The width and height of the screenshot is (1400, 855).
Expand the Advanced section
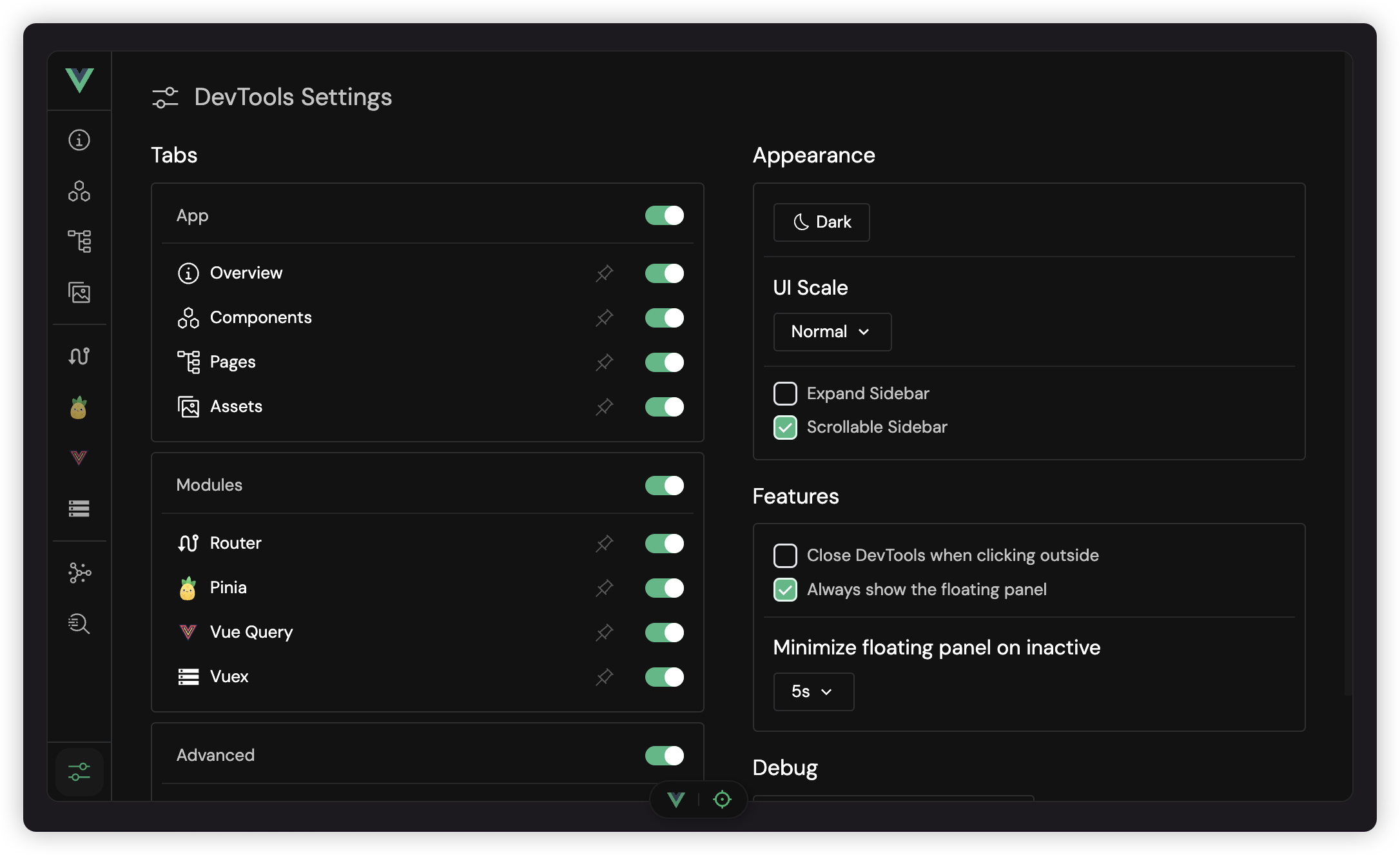[x=215, y=755]
